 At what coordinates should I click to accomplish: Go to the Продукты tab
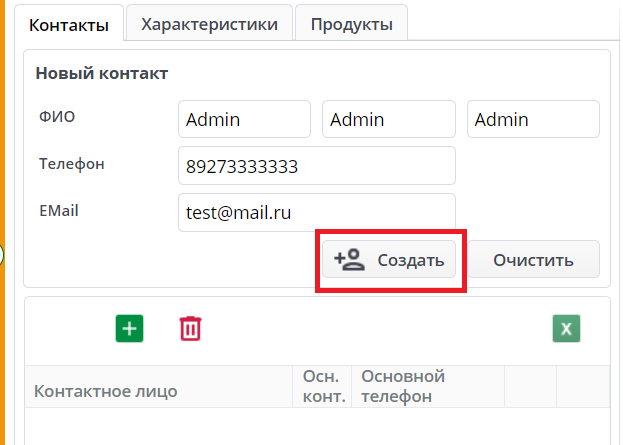point(351,24)
